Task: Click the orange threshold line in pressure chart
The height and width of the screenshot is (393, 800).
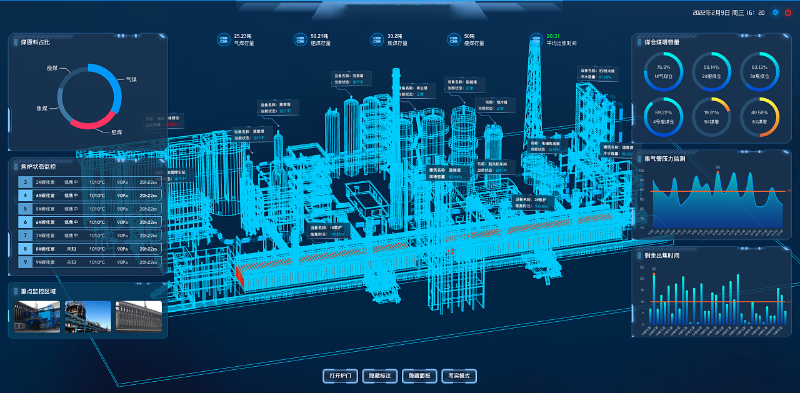Action: point(719,191)
